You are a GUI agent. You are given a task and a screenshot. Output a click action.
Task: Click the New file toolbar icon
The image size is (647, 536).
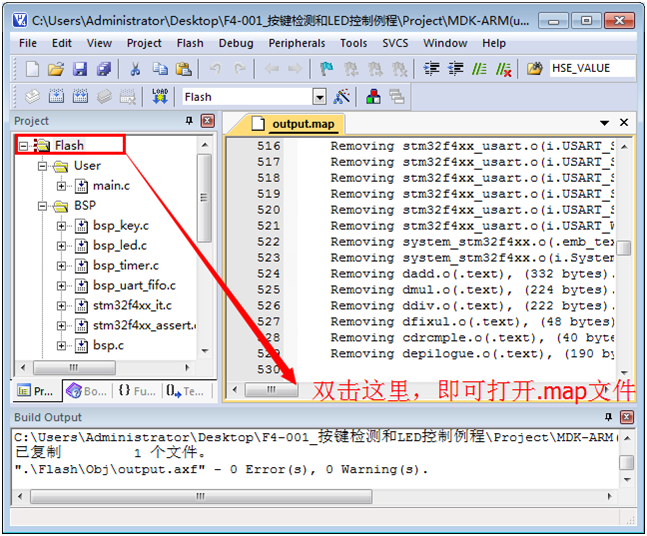32,69
